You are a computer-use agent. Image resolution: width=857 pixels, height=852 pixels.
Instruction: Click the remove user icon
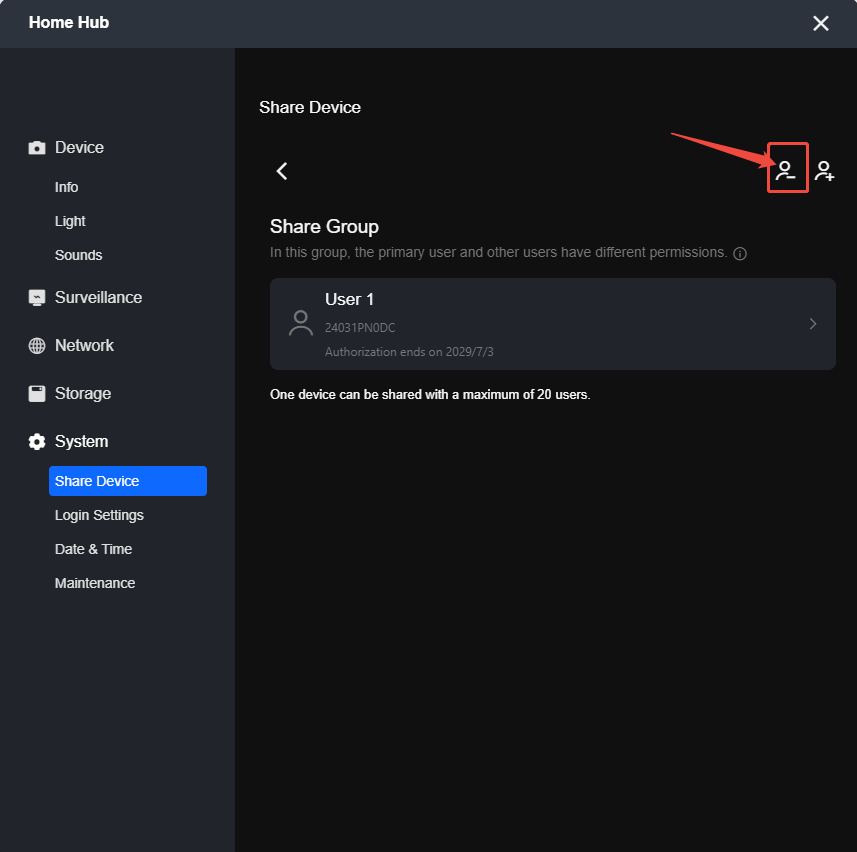tap(786, 171)
